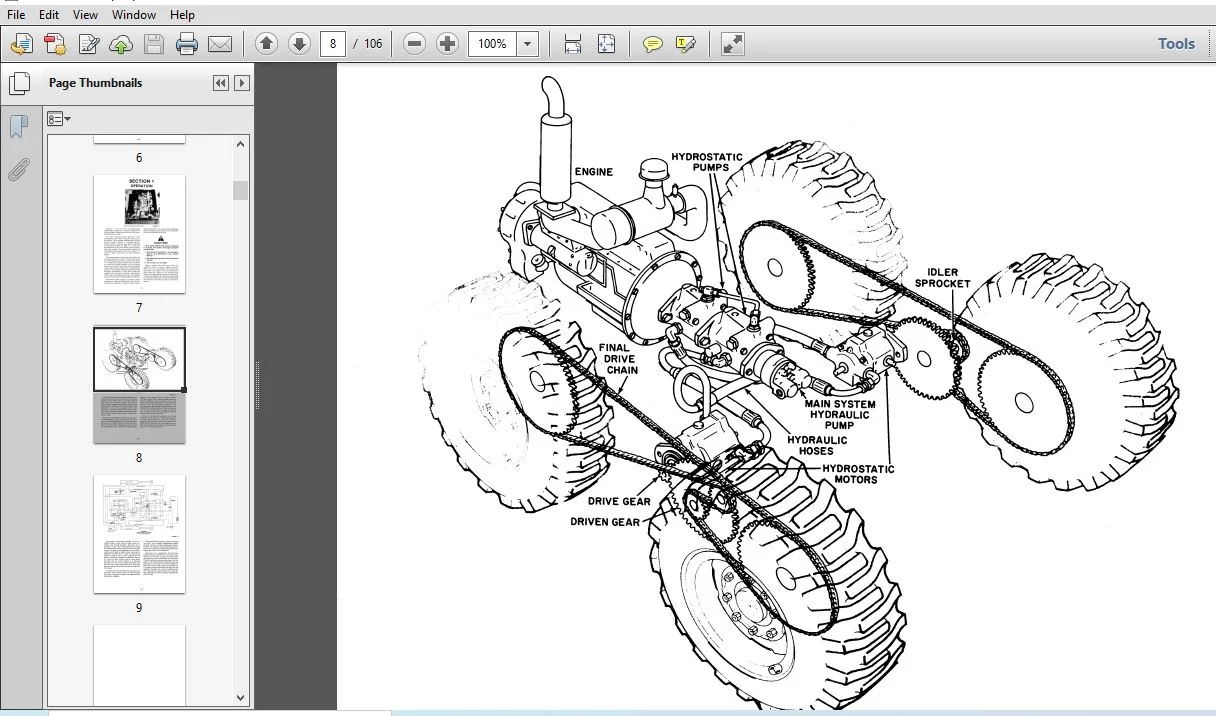
Task: Open the File menu
Action: pos(16,15)
